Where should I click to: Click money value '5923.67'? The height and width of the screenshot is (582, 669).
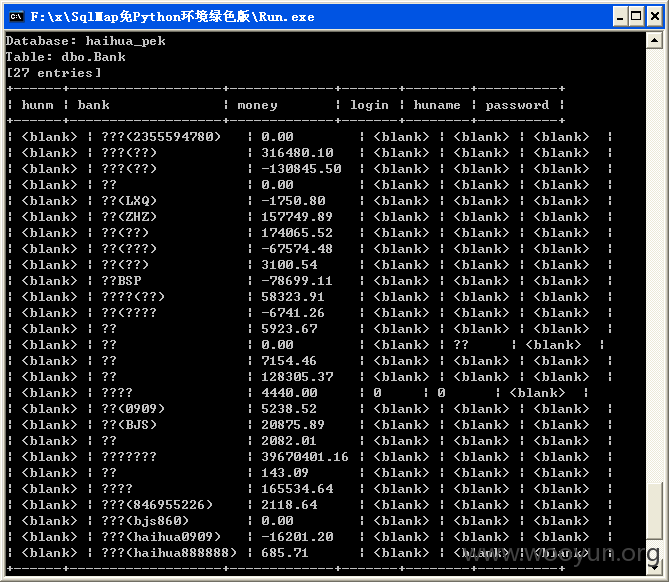[289, 329]
